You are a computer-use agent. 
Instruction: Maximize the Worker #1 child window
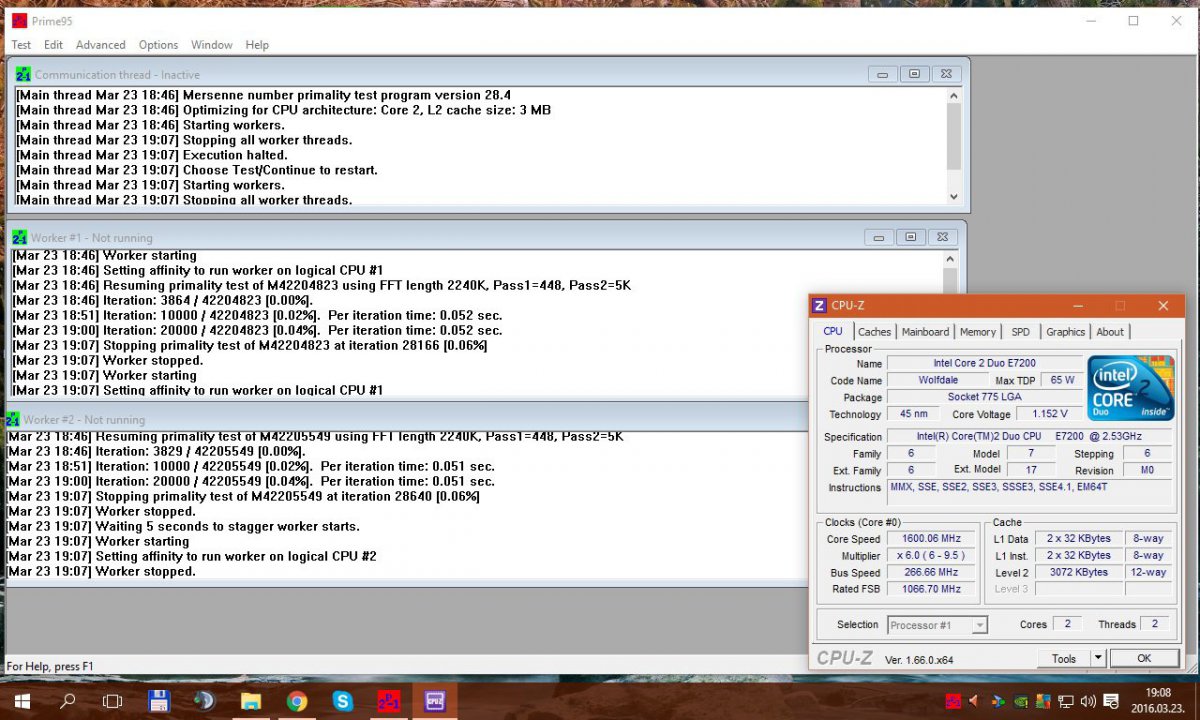(910, 238)
